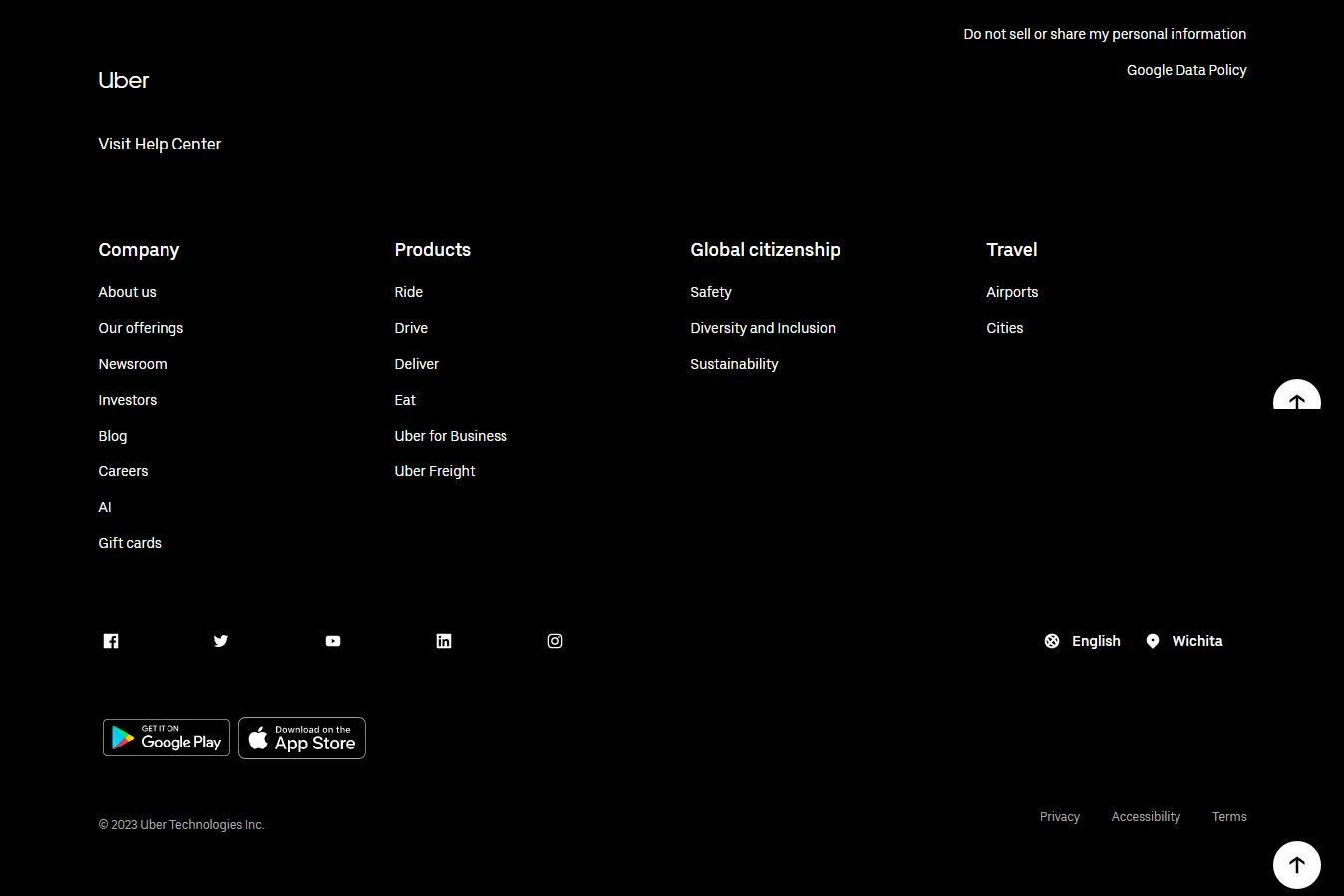The image size is (1344, 896).
Task: Click the Uber logo
Action: click(x=124, y=80)
